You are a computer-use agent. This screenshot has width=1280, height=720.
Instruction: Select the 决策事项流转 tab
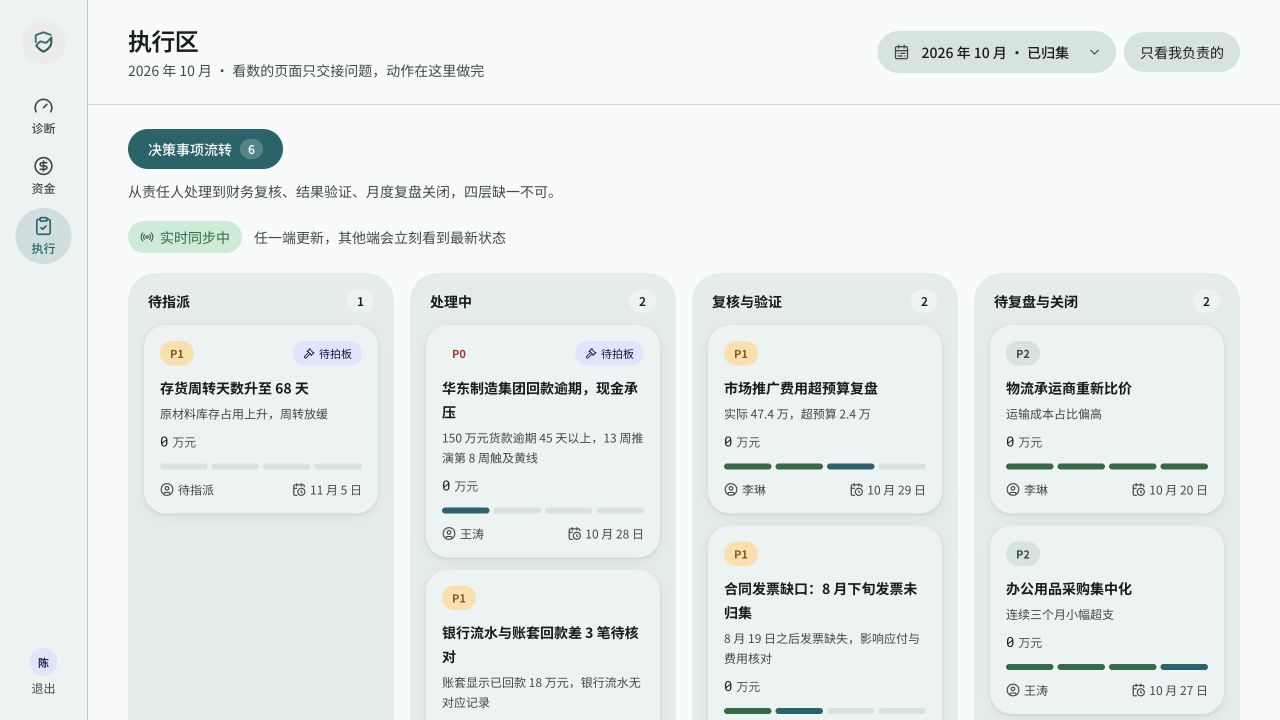pos(205,149)
